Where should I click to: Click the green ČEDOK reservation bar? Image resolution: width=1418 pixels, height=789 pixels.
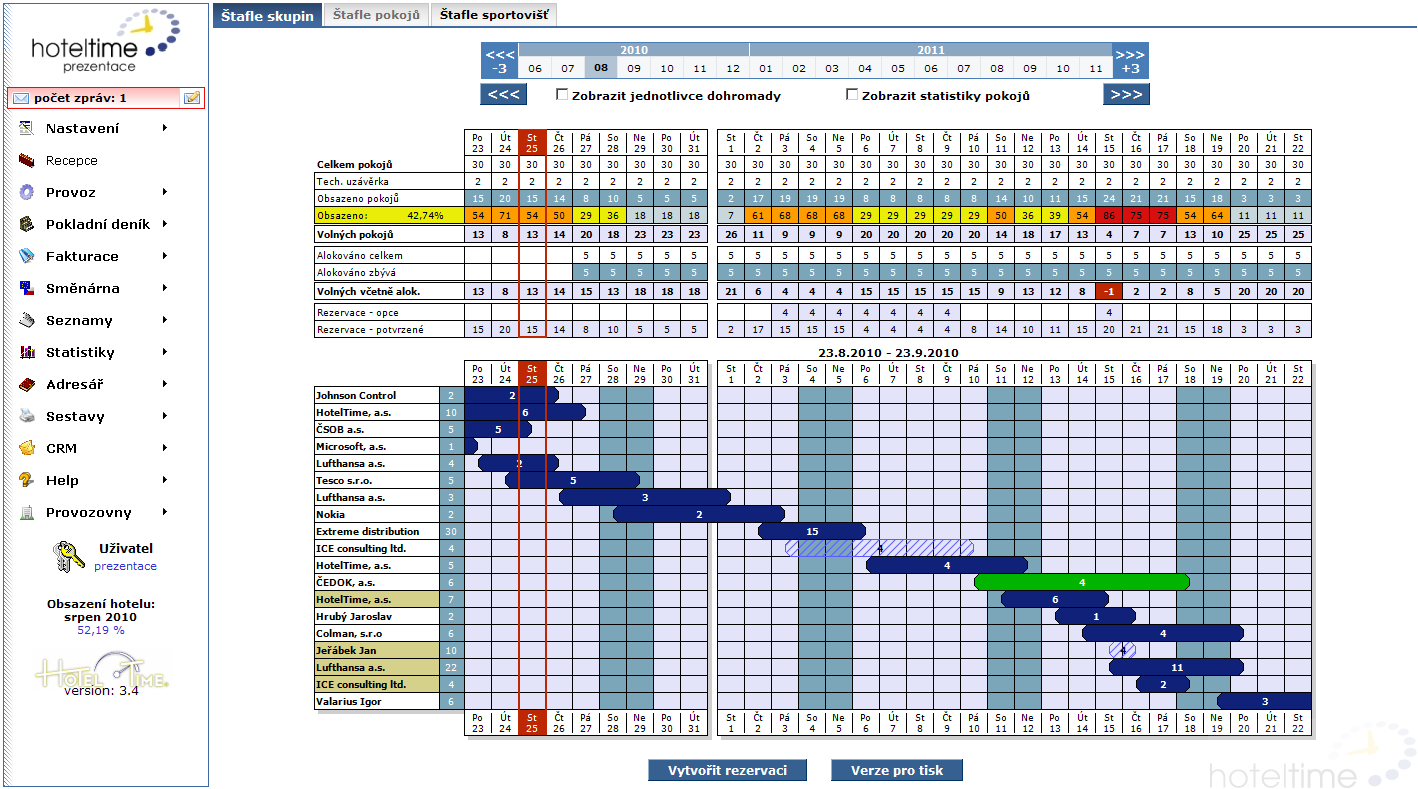click(x=1082, y=582)
